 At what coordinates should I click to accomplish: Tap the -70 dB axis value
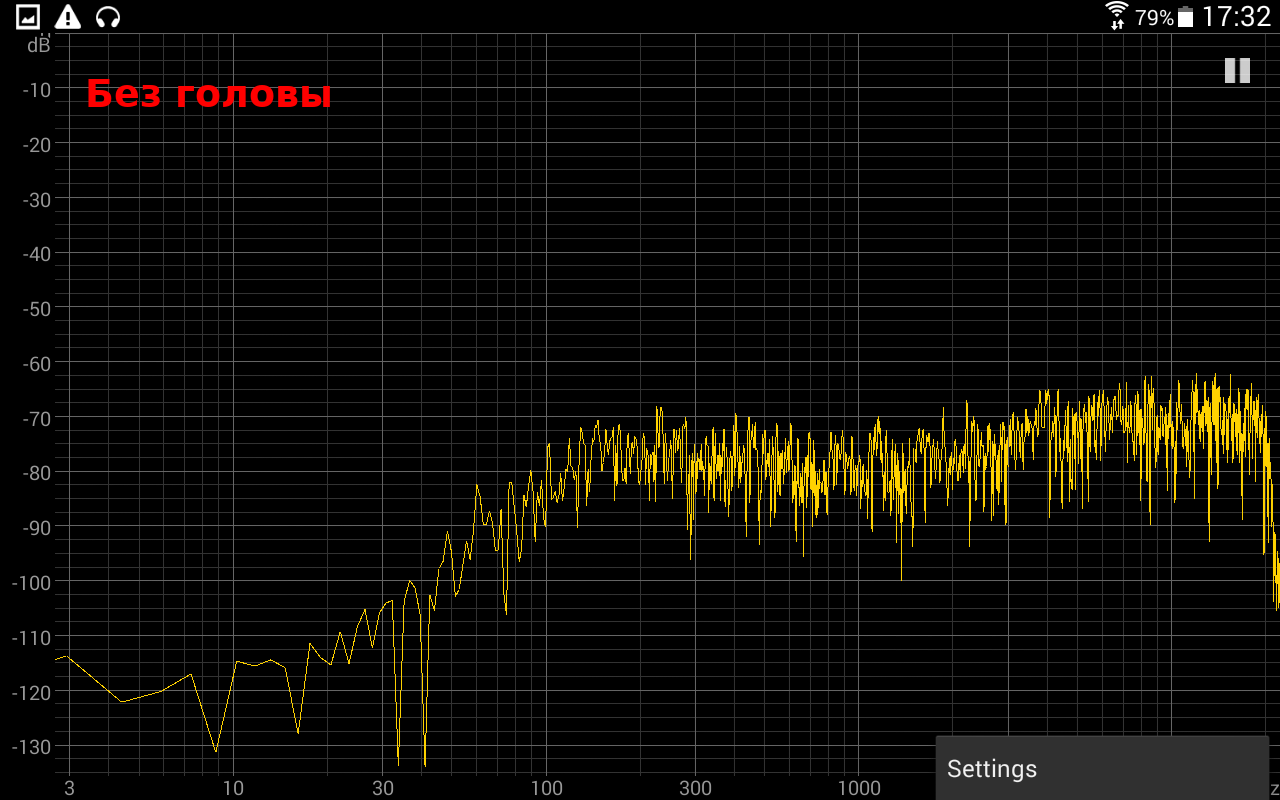point(37,417)
